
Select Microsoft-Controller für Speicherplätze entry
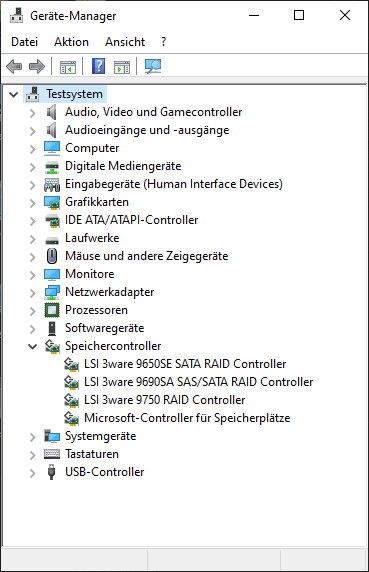(x=187, y=418)
